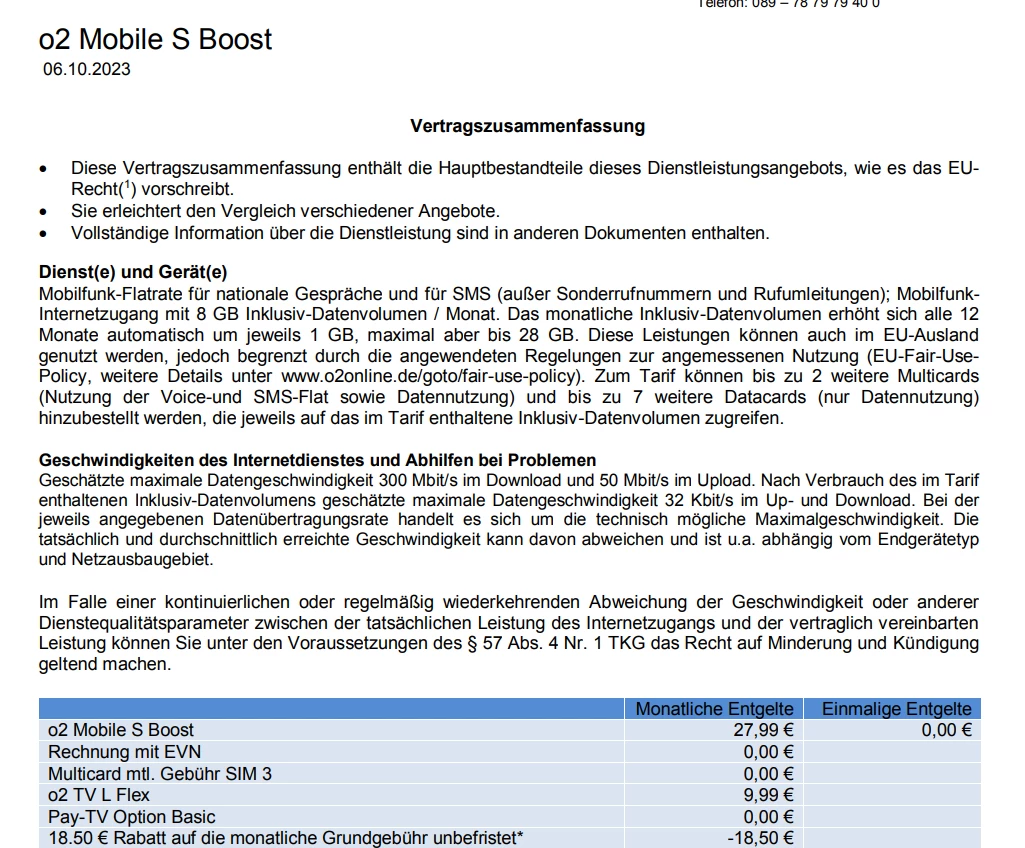Click the 'Pay-TV Option Basic' row label
The width and height of the screenshot is (1025, 848).
point(131,817)
